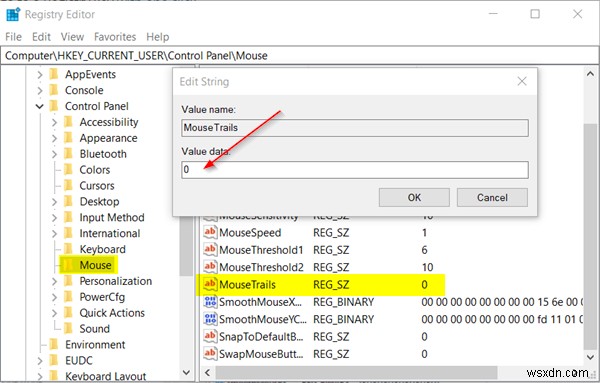This screenshot has height=383, width=600.
Task: Click the MouseSpeed string value icon
Action: pyautogui.click(x=210, y=232)
